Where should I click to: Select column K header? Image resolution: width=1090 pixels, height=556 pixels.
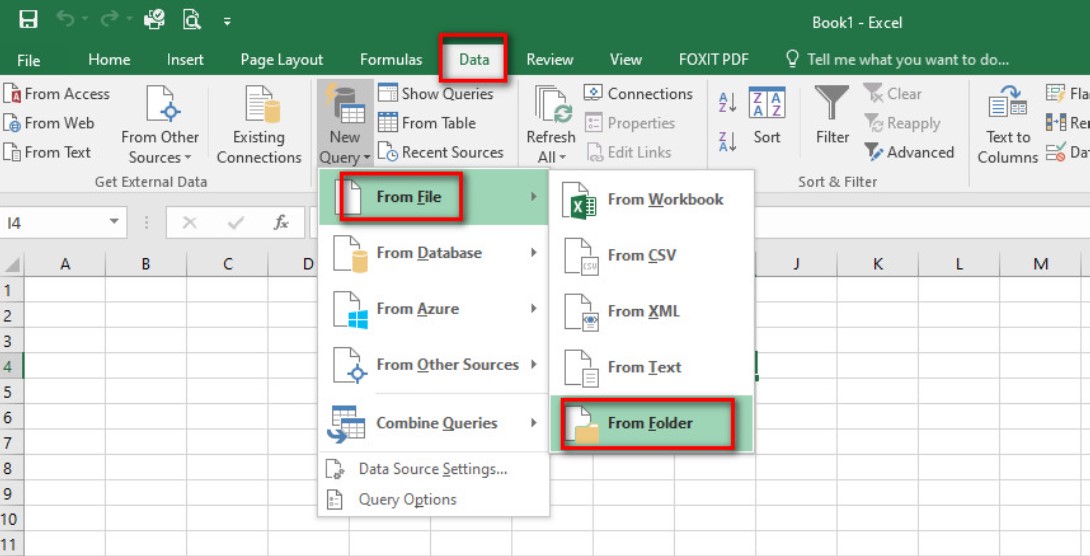pos(877,264)
